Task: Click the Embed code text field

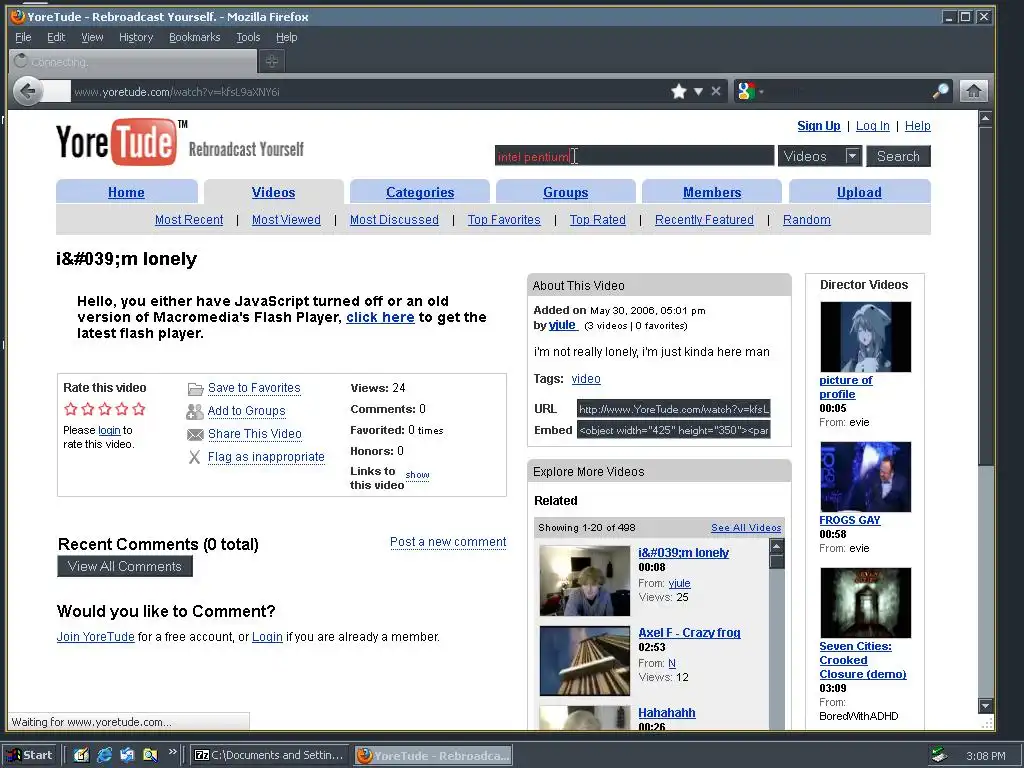Action: (673, 430)
